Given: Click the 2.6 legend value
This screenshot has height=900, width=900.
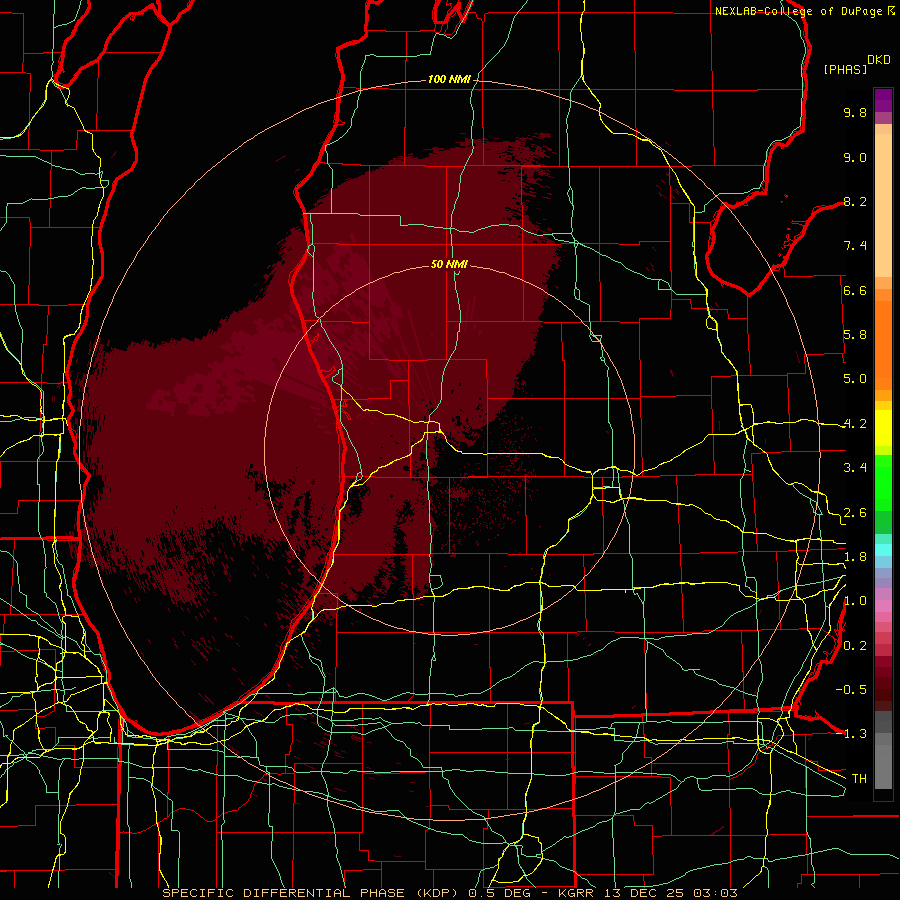Looking at the screenshot, I should pos(855,513).
